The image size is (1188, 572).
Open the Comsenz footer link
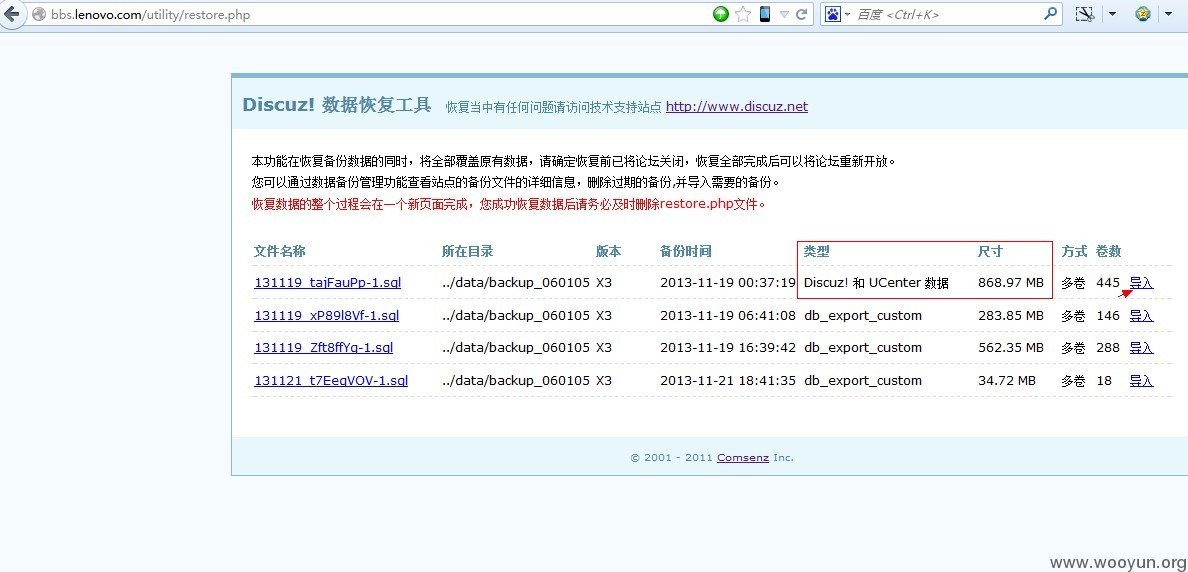point(743,458)
